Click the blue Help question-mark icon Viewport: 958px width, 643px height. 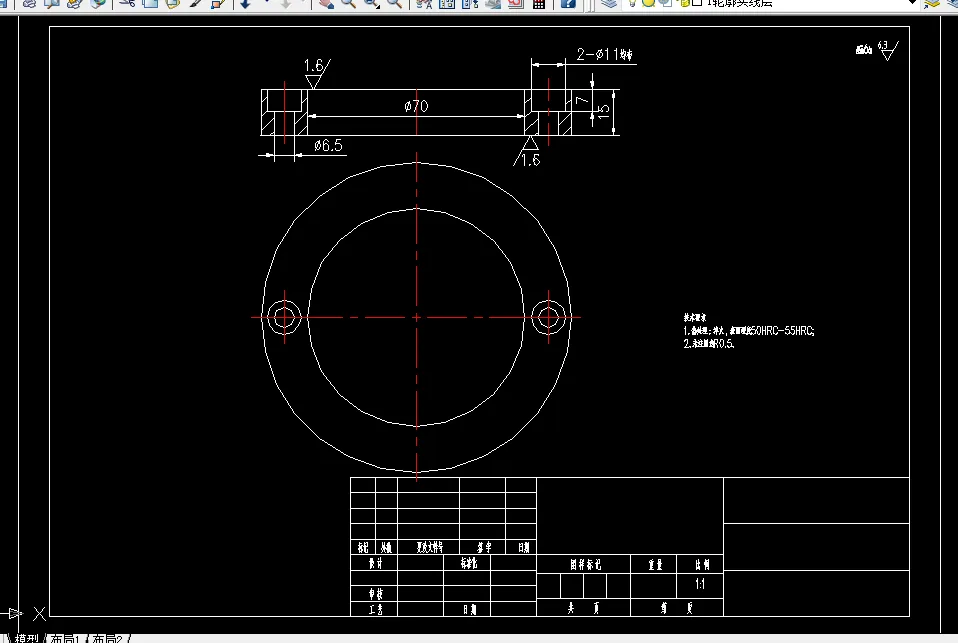(x=568, y=3)
